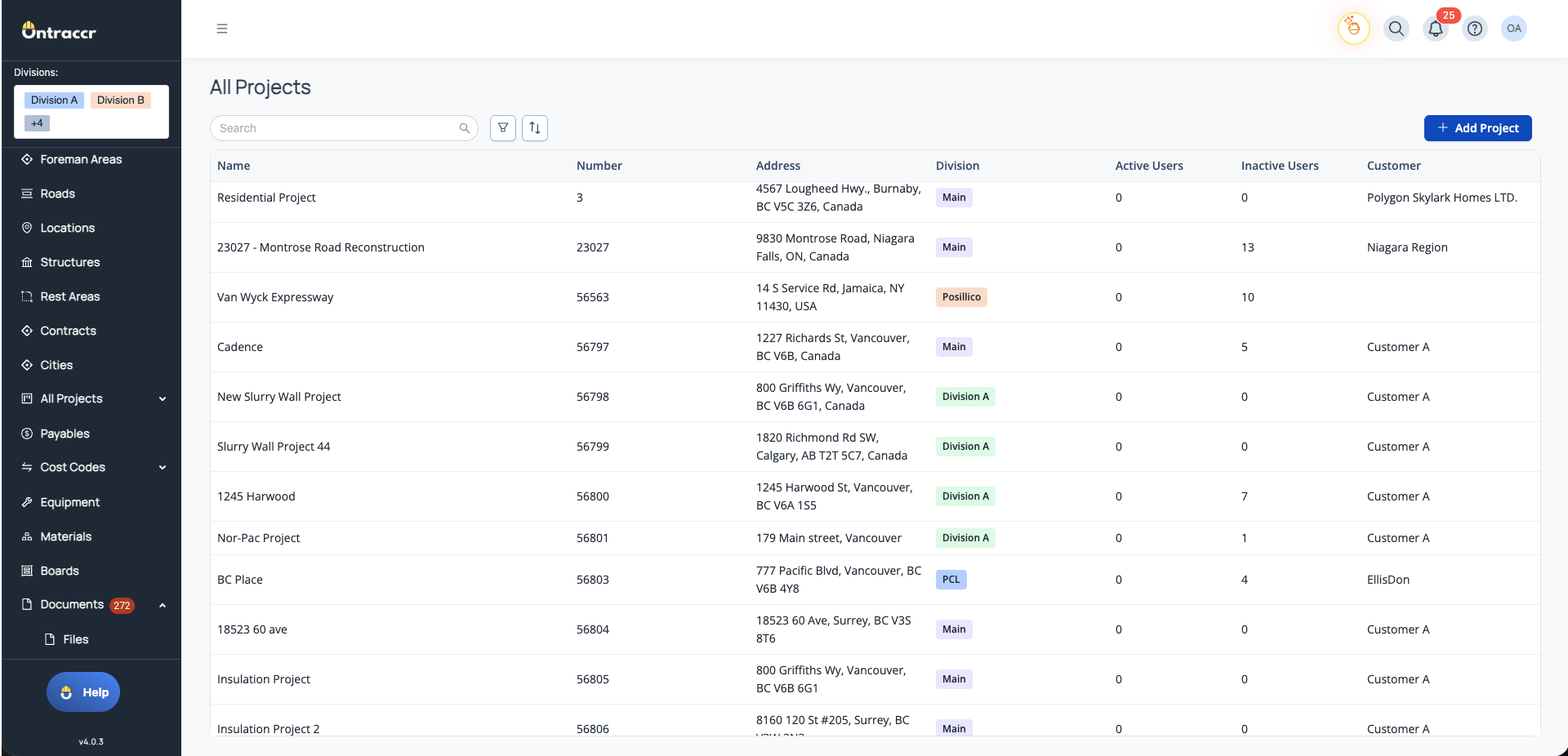
Task: Open the Divisions selector +4 tag
Action: point(37,123)
